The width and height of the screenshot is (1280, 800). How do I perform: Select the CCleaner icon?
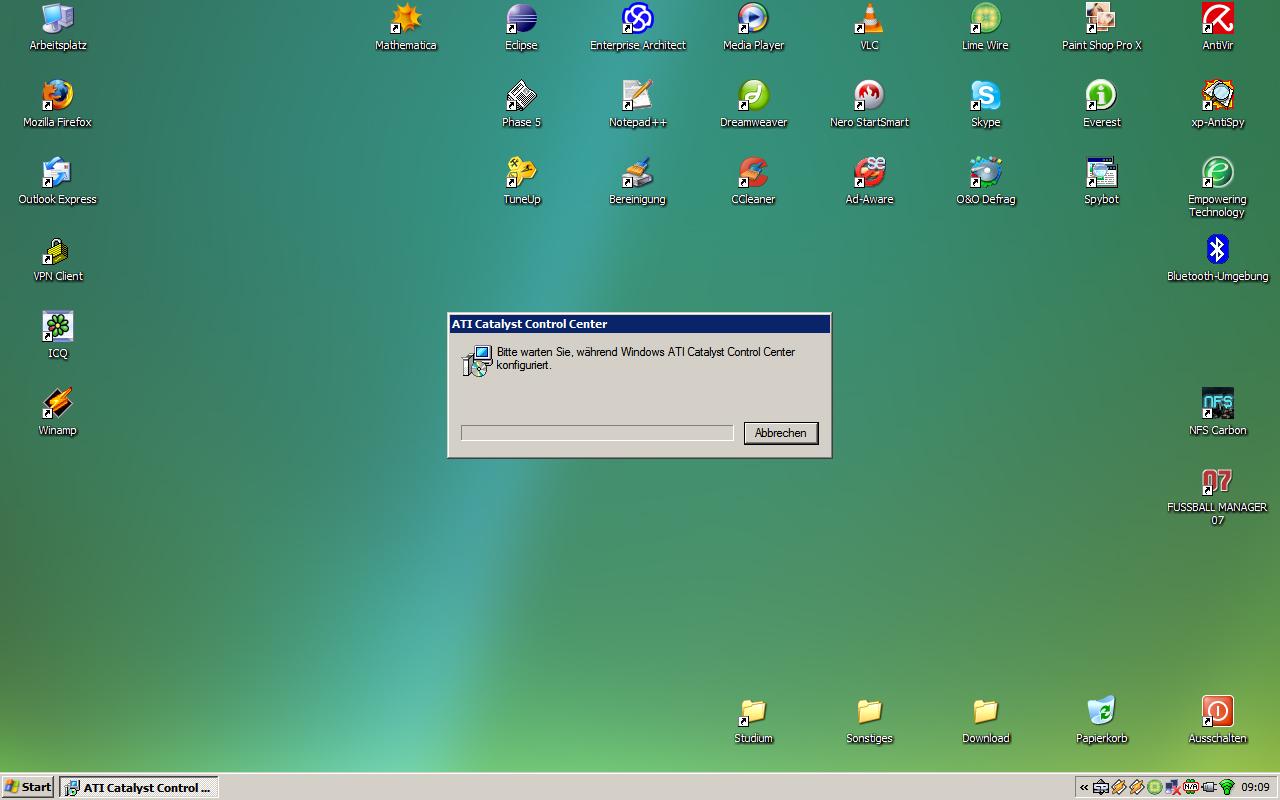point(753,172)
